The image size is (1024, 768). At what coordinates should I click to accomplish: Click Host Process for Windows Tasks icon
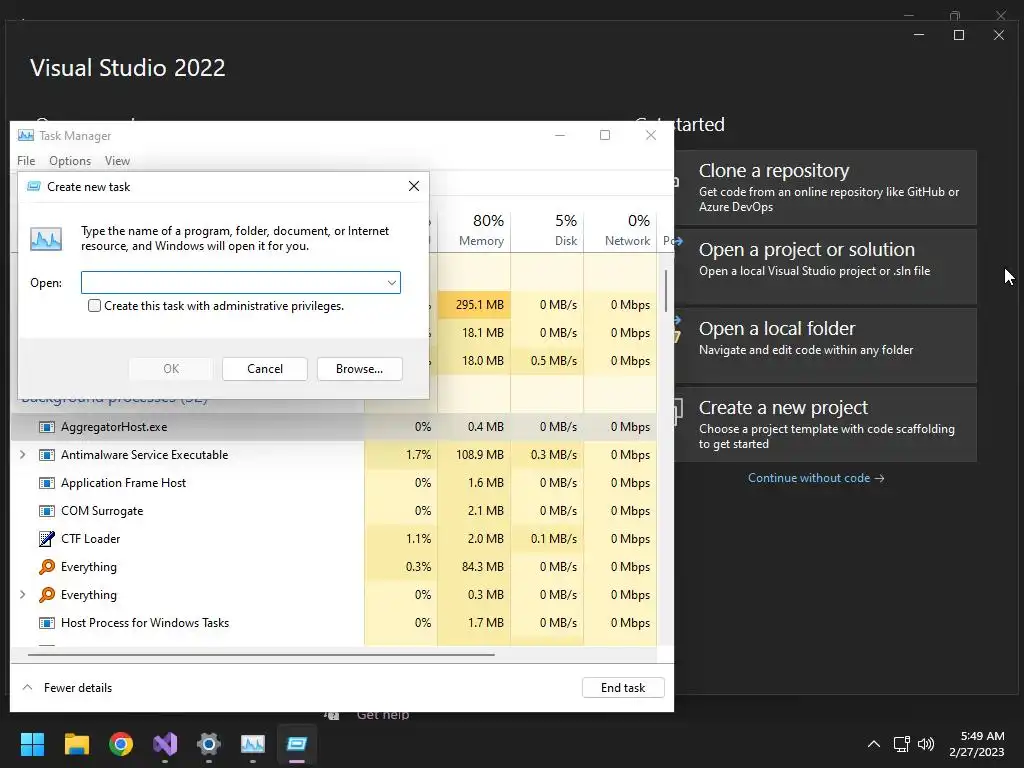(x=46, y=623)
